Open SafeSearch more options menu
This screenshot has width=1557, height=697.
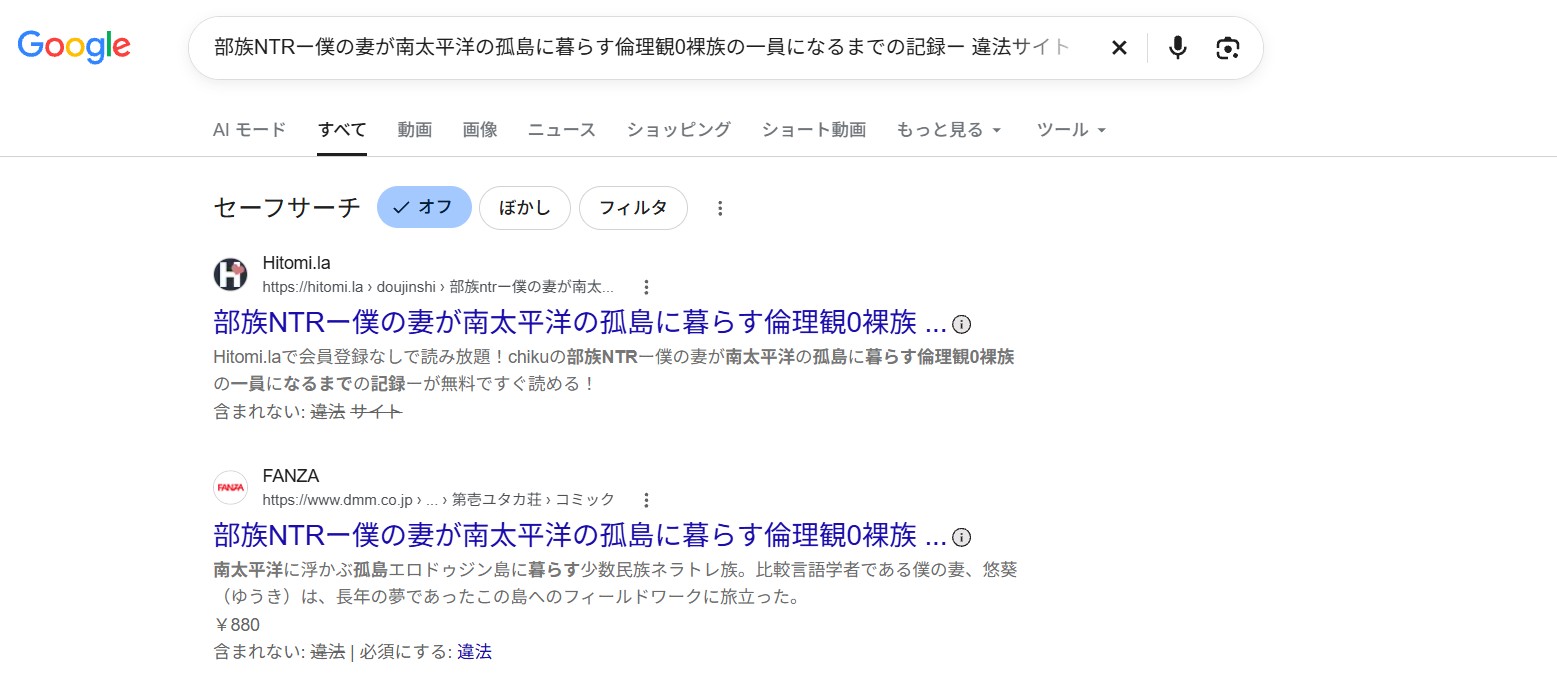[720, 208]
